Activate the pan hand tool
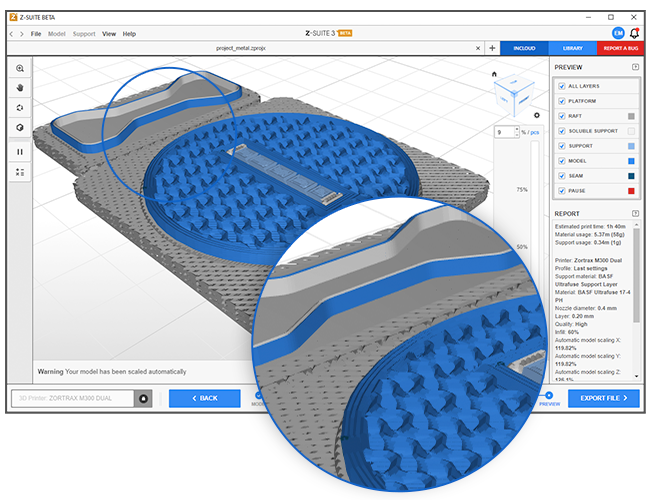This screenshot has width=650, height=500. [19, 88]
